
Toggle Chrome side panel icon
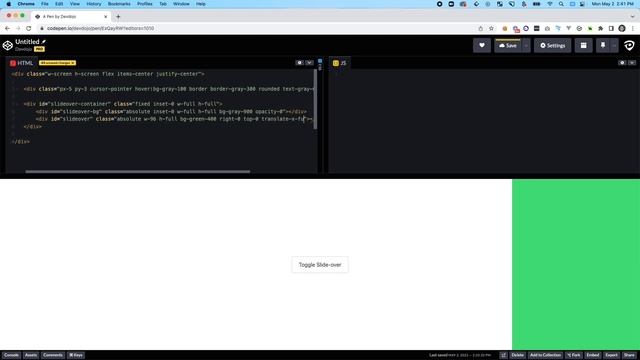611,28
